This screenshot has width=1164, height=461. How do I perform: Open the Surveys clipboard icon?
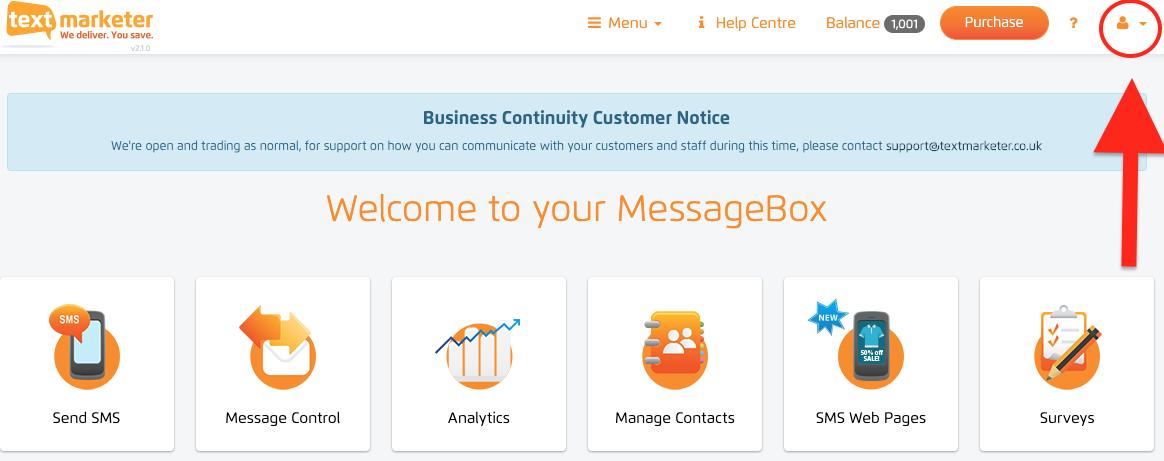pyautogui.click(x=1067, y=345)
